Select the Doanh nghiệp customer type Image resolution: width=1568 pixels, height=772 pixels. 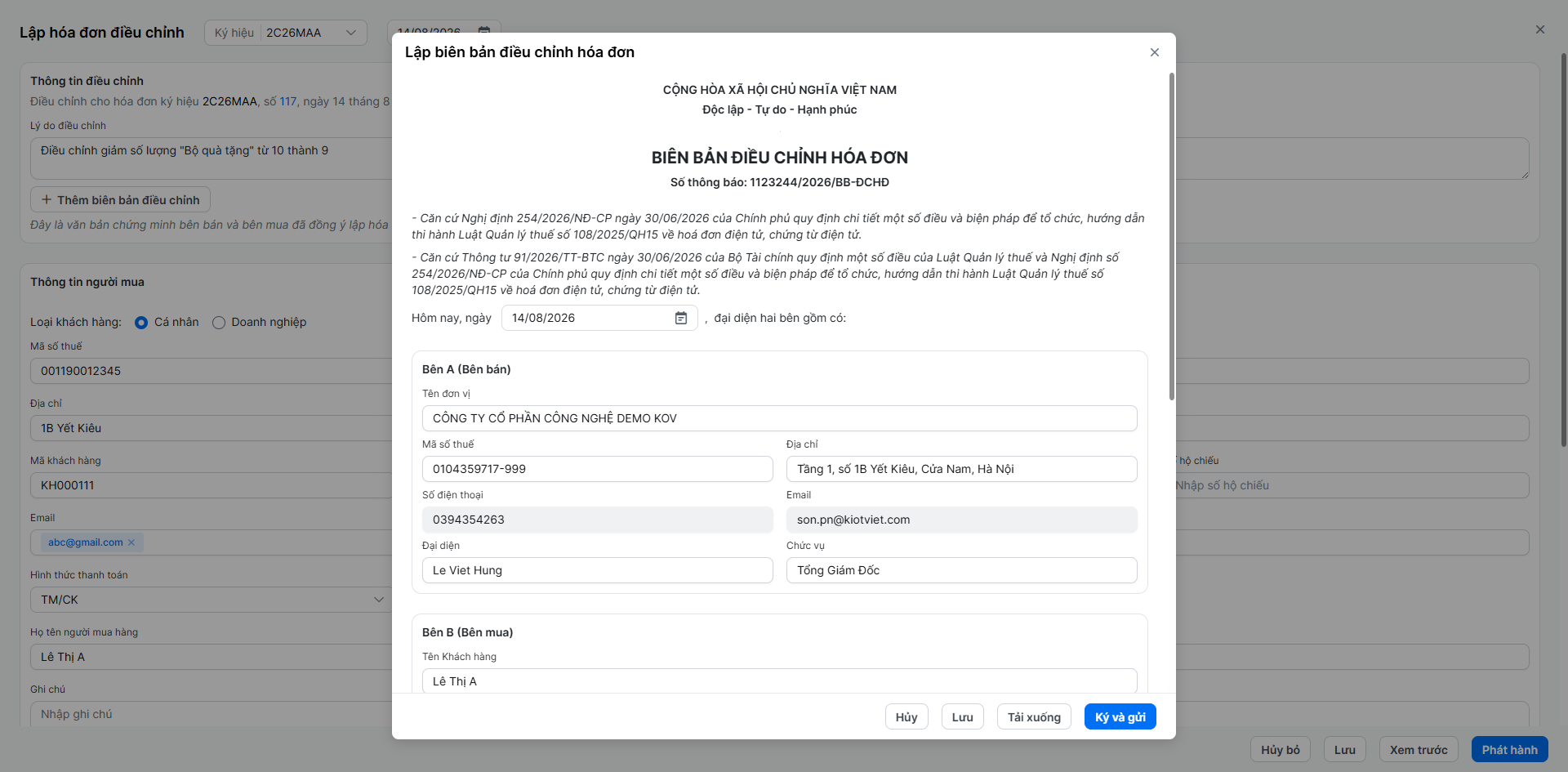tap(219, 323)
